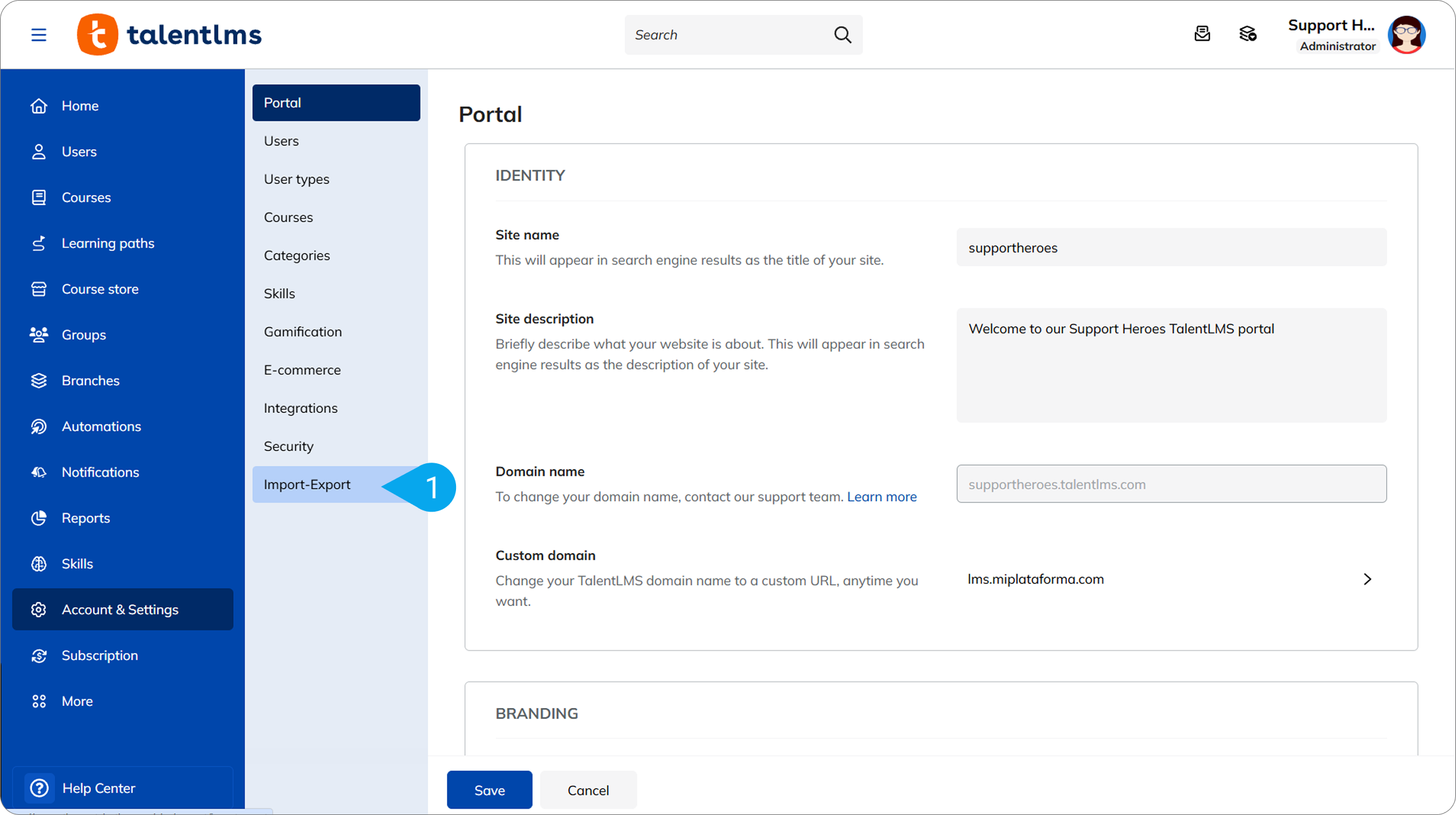Click the Learning paths icon
1456x815 pixels.
39,243
